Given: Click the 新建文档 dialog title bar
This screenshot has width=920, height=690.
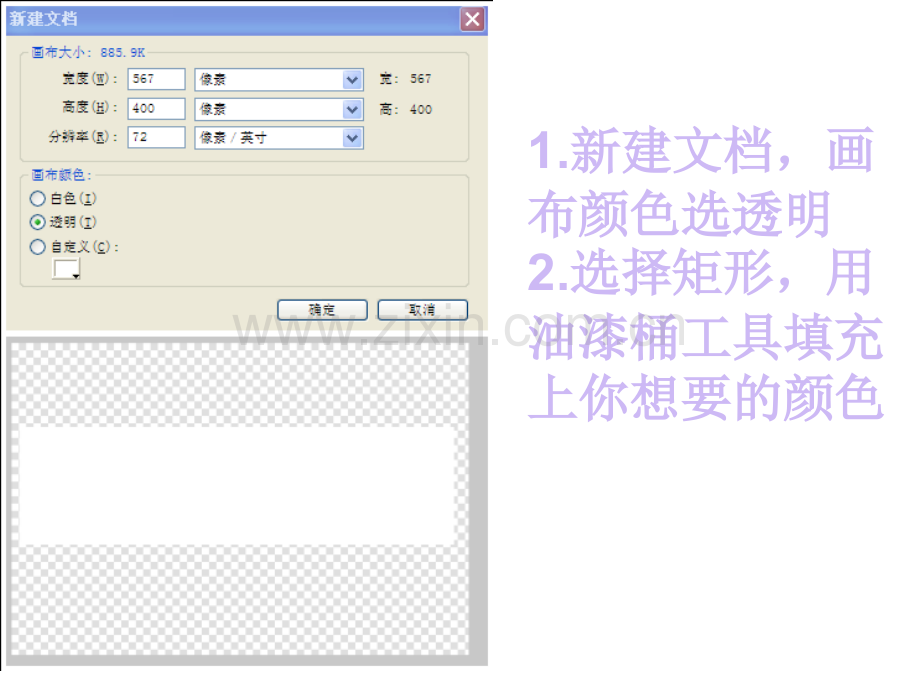Looking at the screenshot, I should [x=200, y=19].
